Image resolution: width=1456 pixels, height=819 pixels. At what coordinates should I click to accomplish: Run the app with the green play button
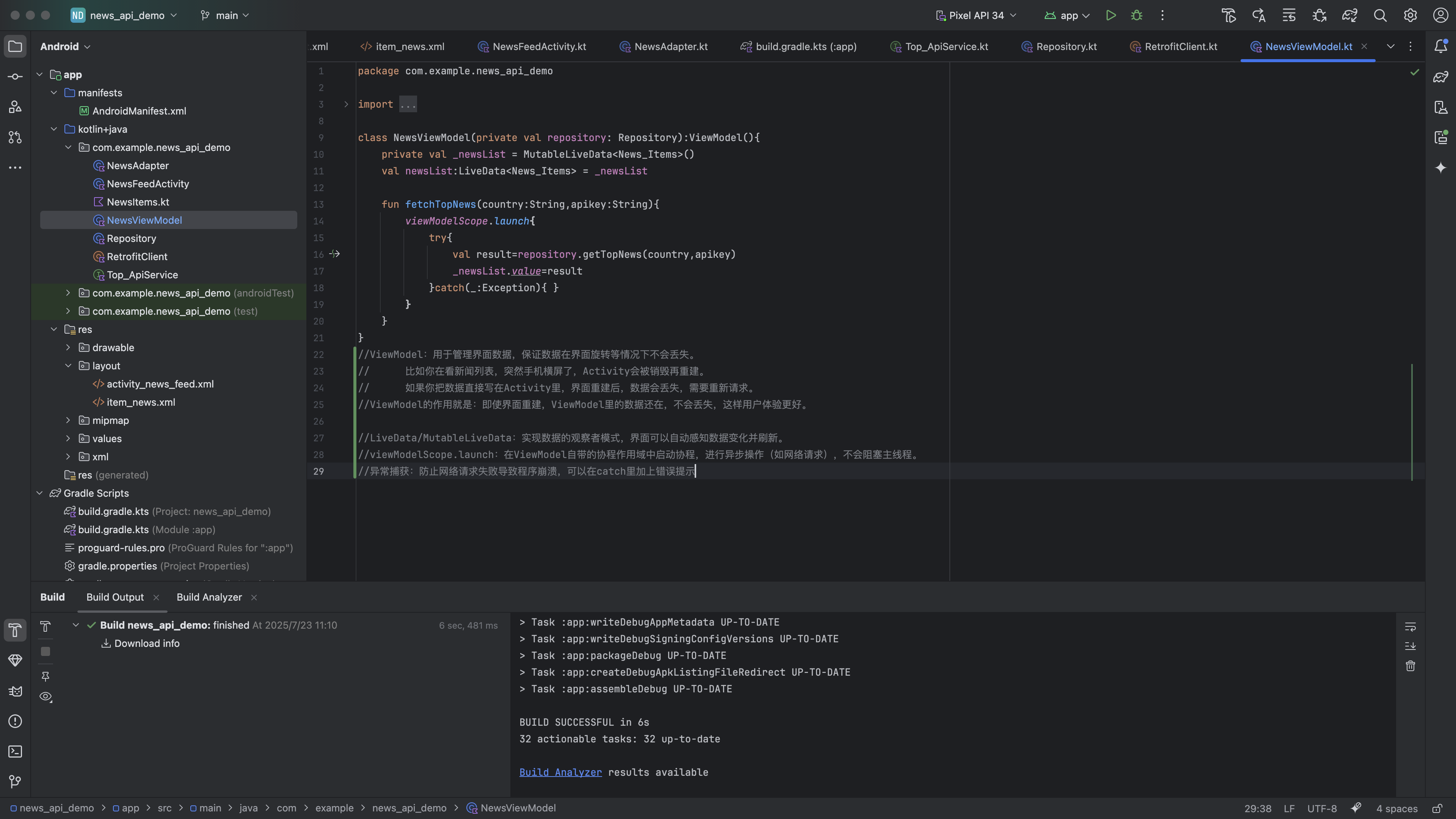(1111, 15)
